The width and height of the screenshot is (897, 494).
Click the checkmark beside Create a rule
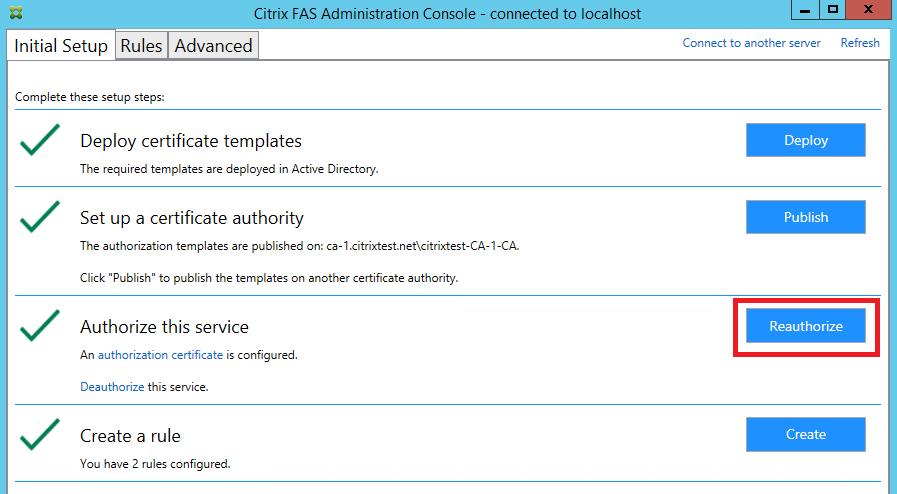click(x=40, y=435)
